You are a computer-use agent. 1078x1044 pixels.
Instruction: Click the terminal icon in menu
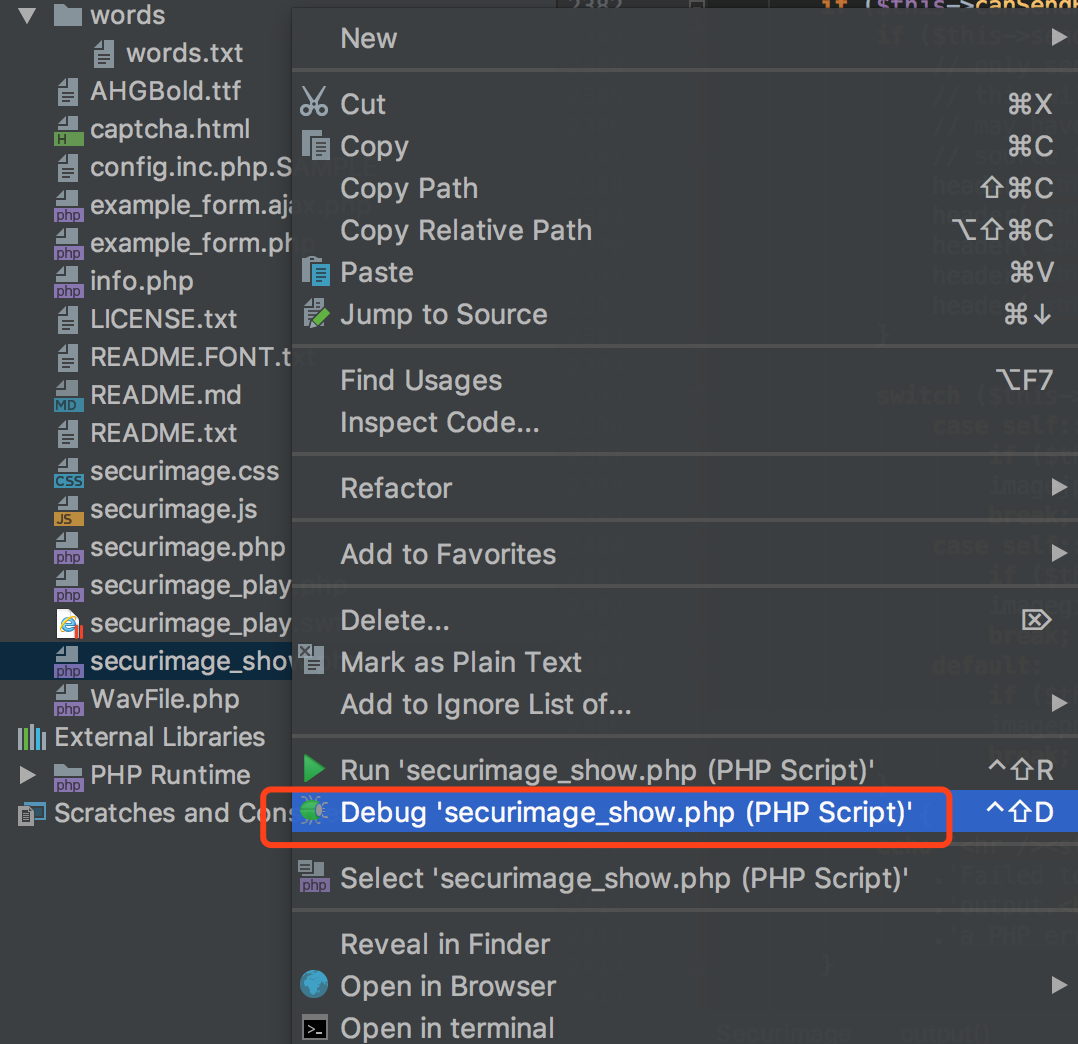314,1028
